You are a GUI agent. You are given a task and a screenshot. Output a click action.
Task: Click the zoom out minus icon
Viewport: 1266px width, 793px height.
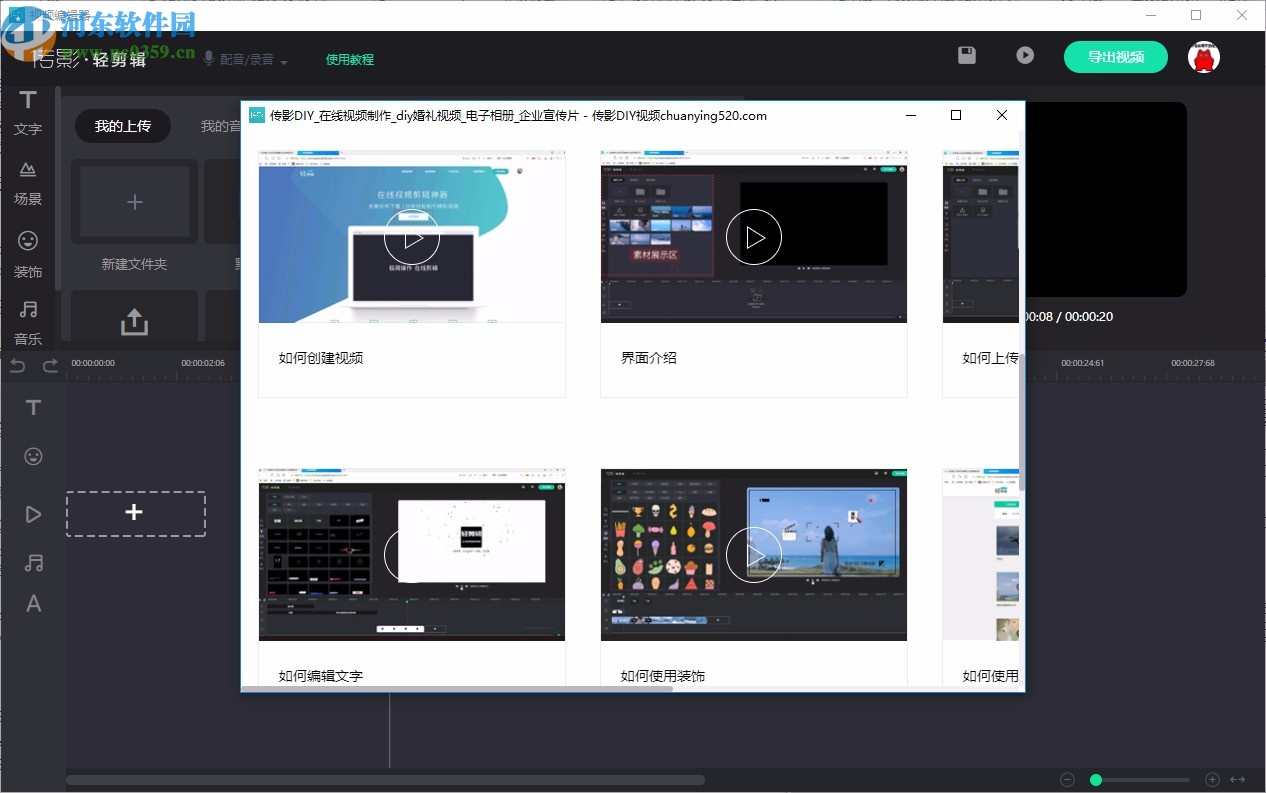click(x=1067, y=779)
